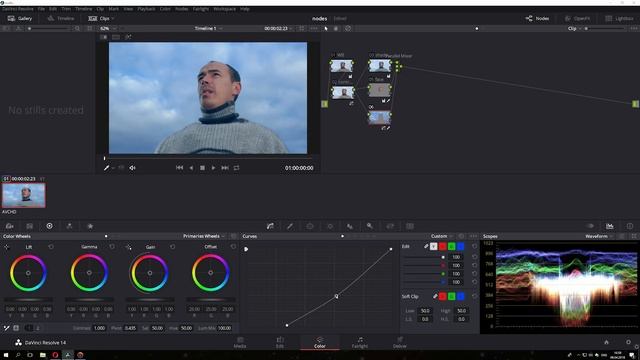Image resolution: width=640 pixels, height=360 pixels.
Task: Toggle the blue curve edit channel
Action: click(x=460, y=247)
